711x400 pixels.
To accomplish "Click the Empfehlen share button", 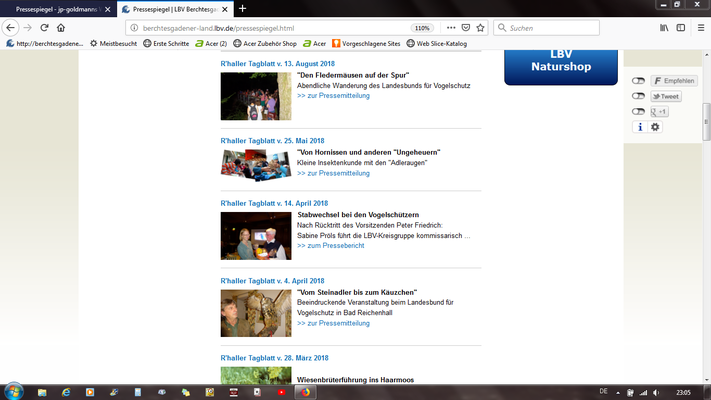I will pyautogui.click(x=674, y=81).
